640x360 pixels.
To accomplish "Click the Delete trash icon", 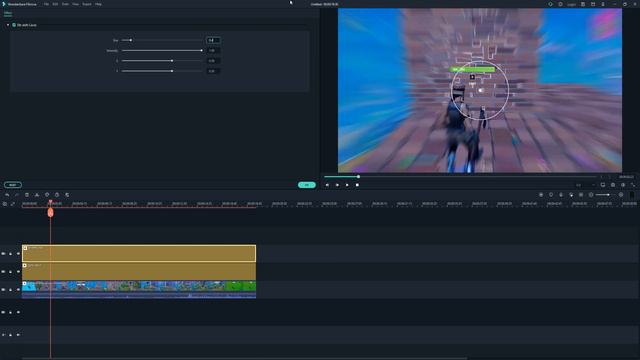I will pos(27,195).
